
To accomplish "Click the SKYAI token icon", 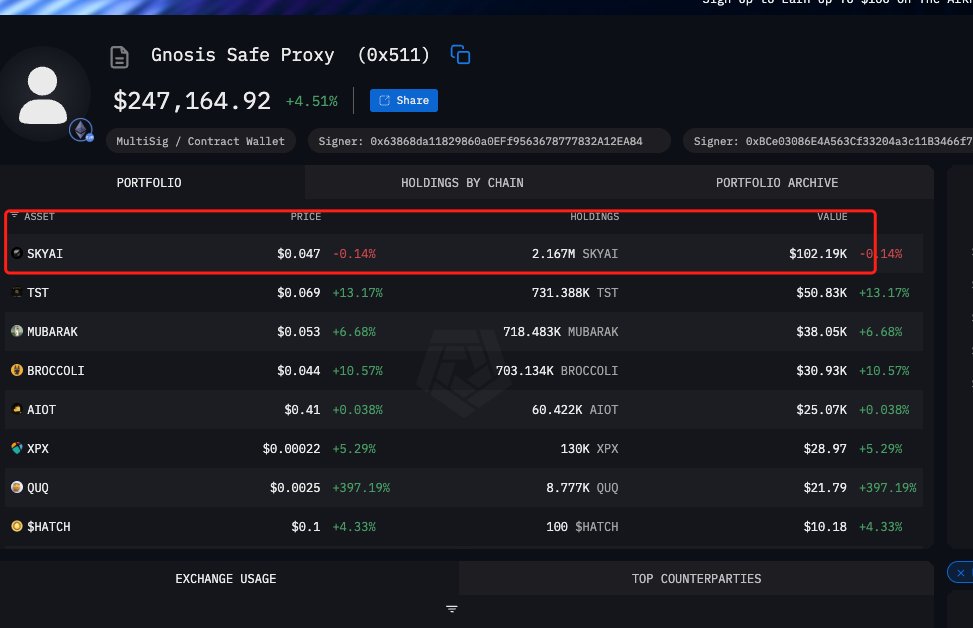I will point(17,253).
